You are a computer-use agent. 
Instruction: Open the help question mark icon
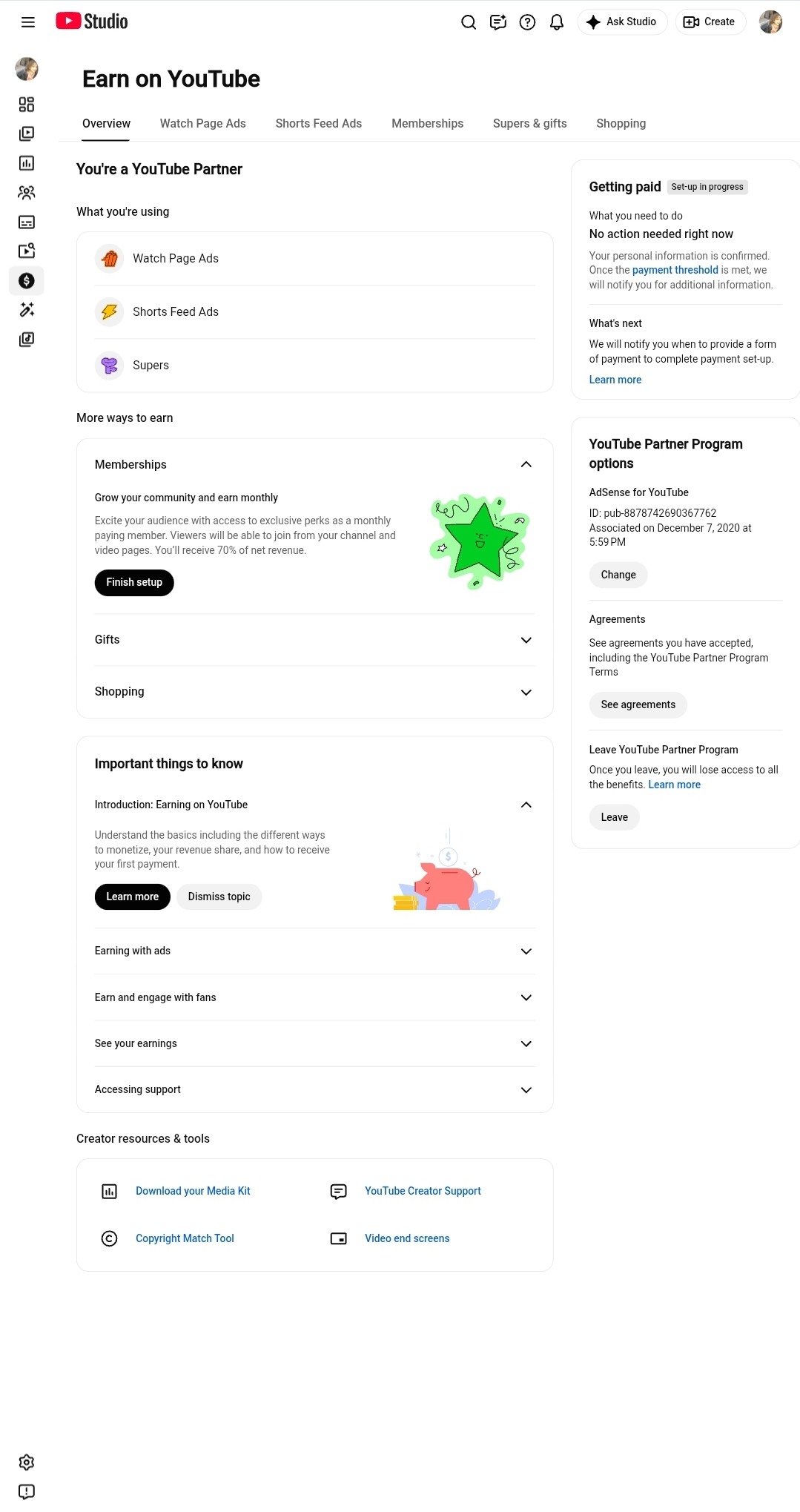coord(527,22)
